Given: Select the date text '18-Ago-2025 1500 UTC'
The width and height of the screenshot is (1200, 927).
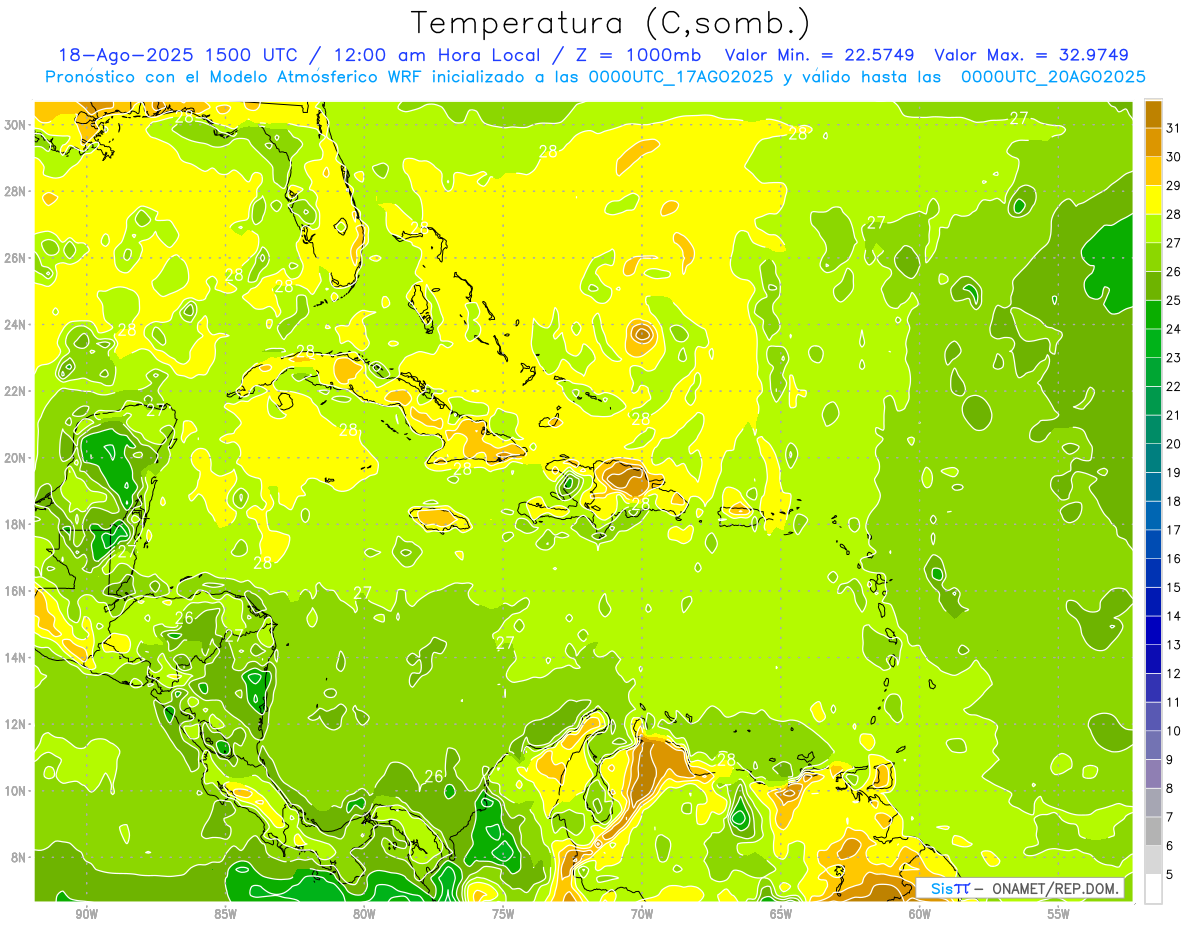Looking at the screenshot, I should click(x=177, y=55).
